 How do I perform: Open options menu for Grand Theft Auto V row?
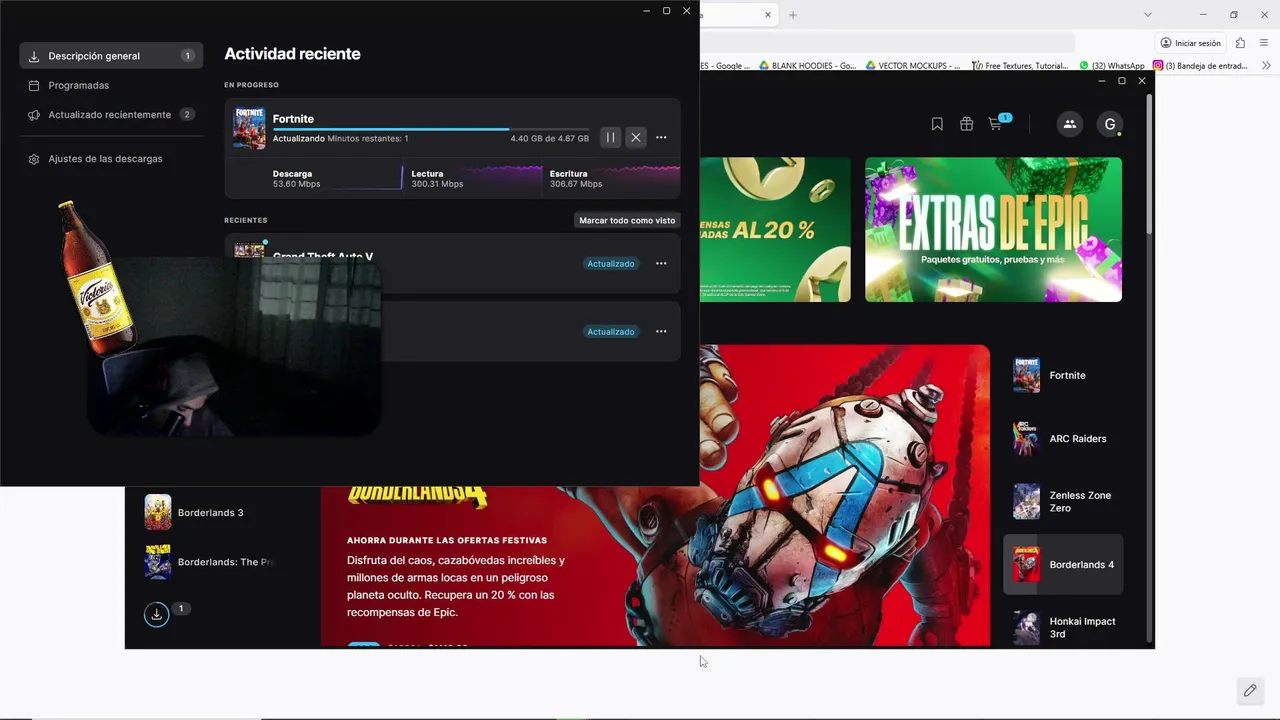(661, 263)
